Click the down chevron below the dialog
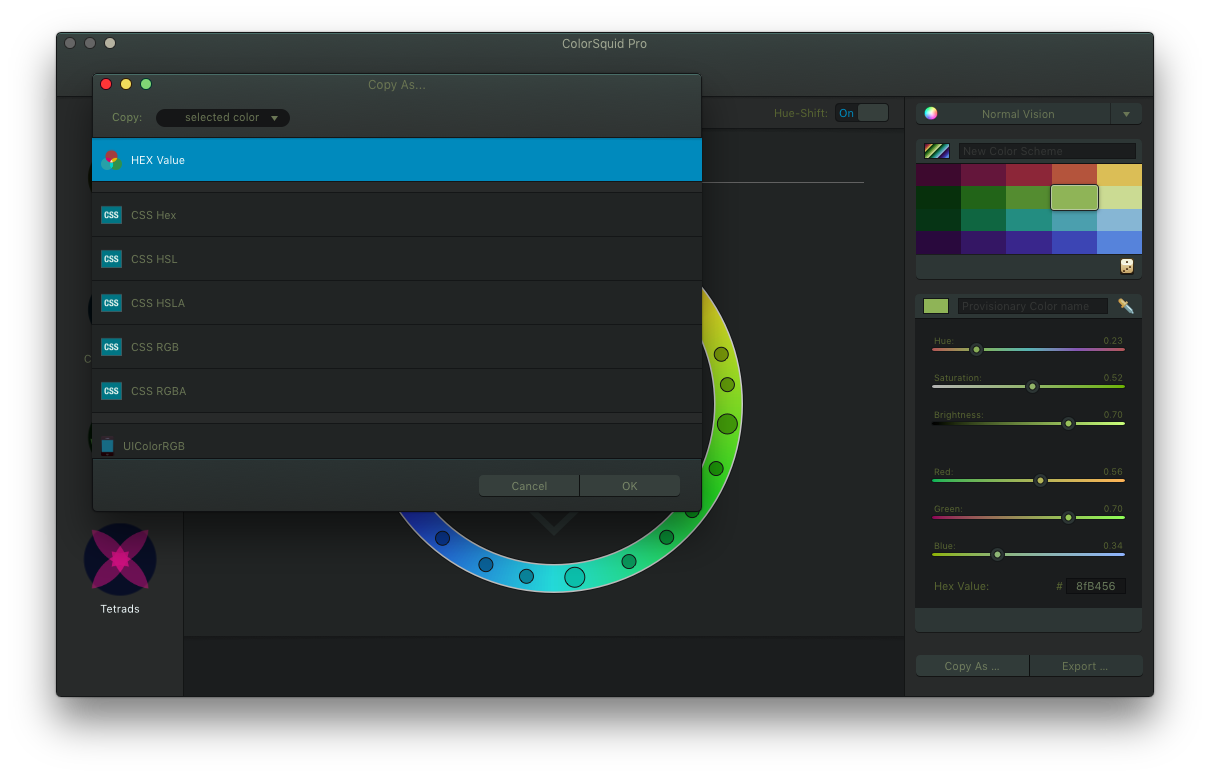The width and height of the screenshot is (1210, 777). 554,523
